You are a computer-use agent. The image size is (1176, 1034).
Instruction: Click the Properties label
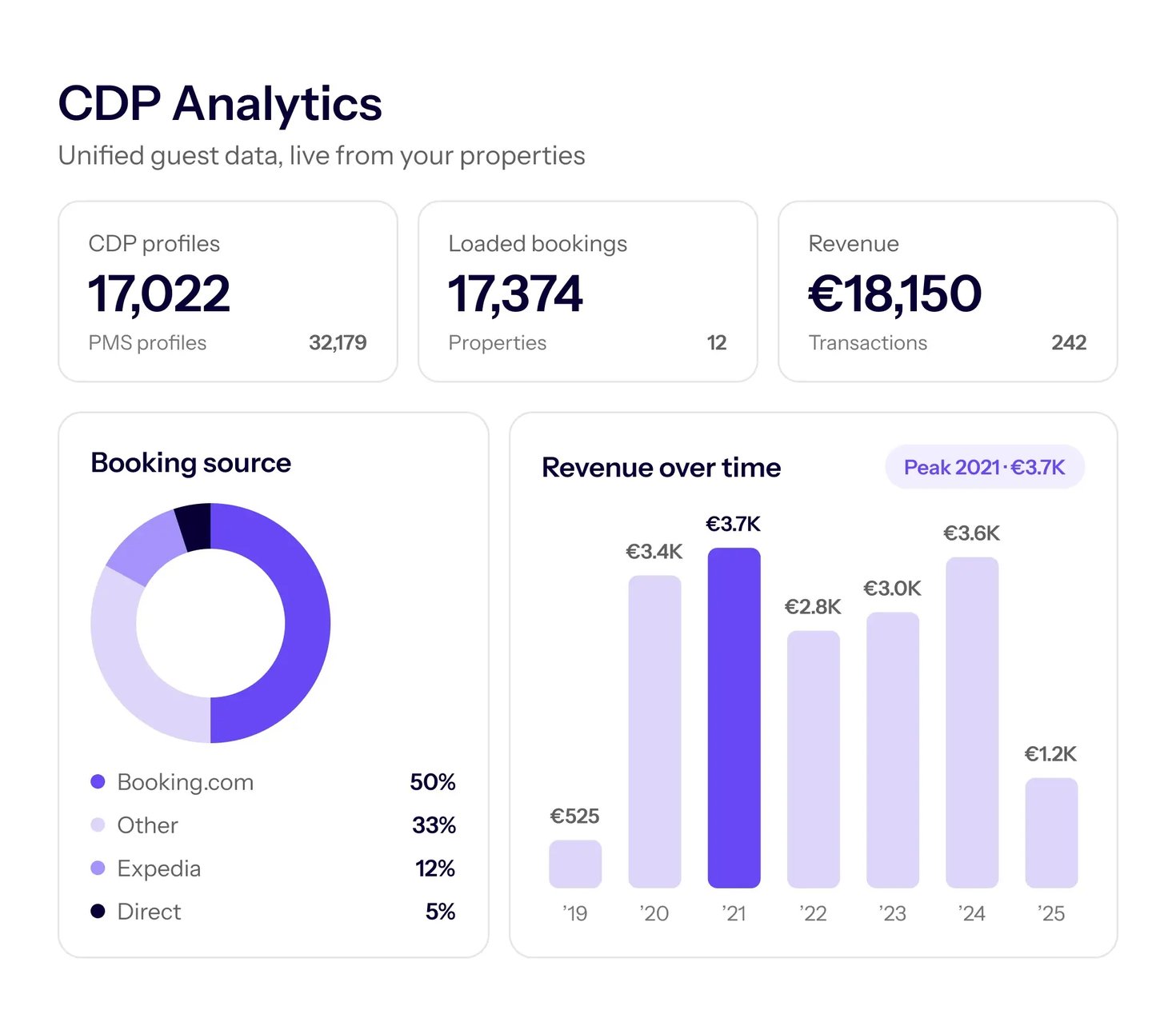click(x=498, y=343)
